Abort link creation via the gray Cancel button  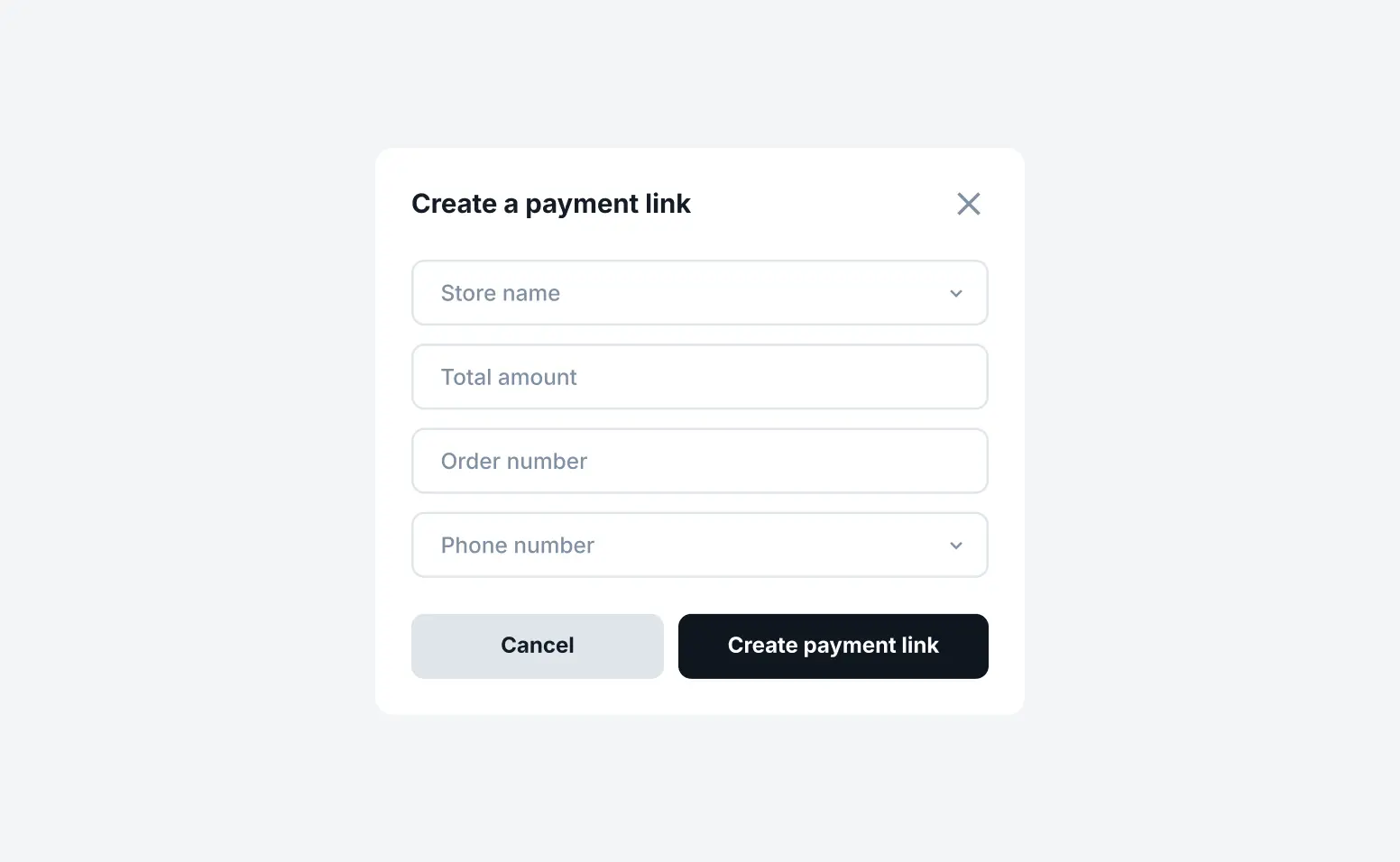click(537, 646)
